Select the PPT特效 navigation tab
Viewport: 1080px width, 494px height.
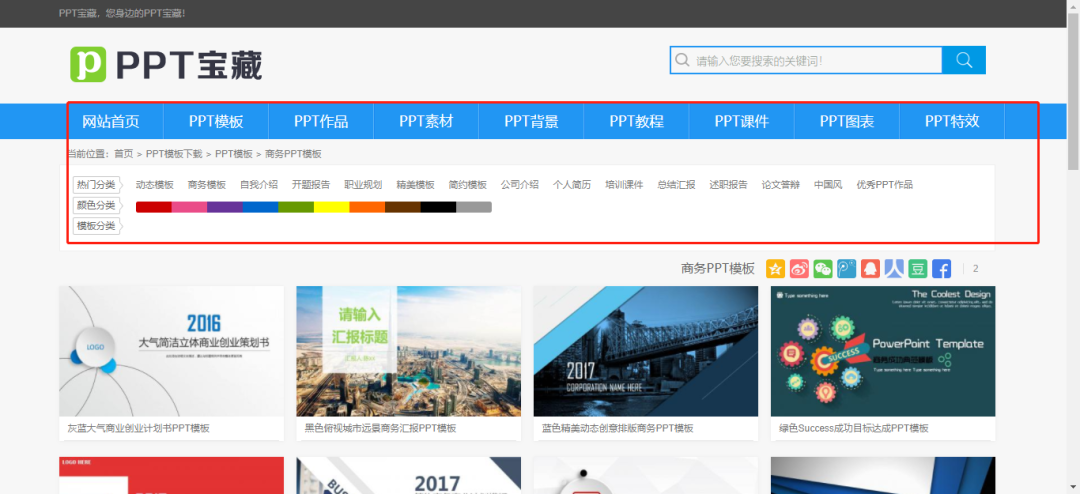coord(952,122)
